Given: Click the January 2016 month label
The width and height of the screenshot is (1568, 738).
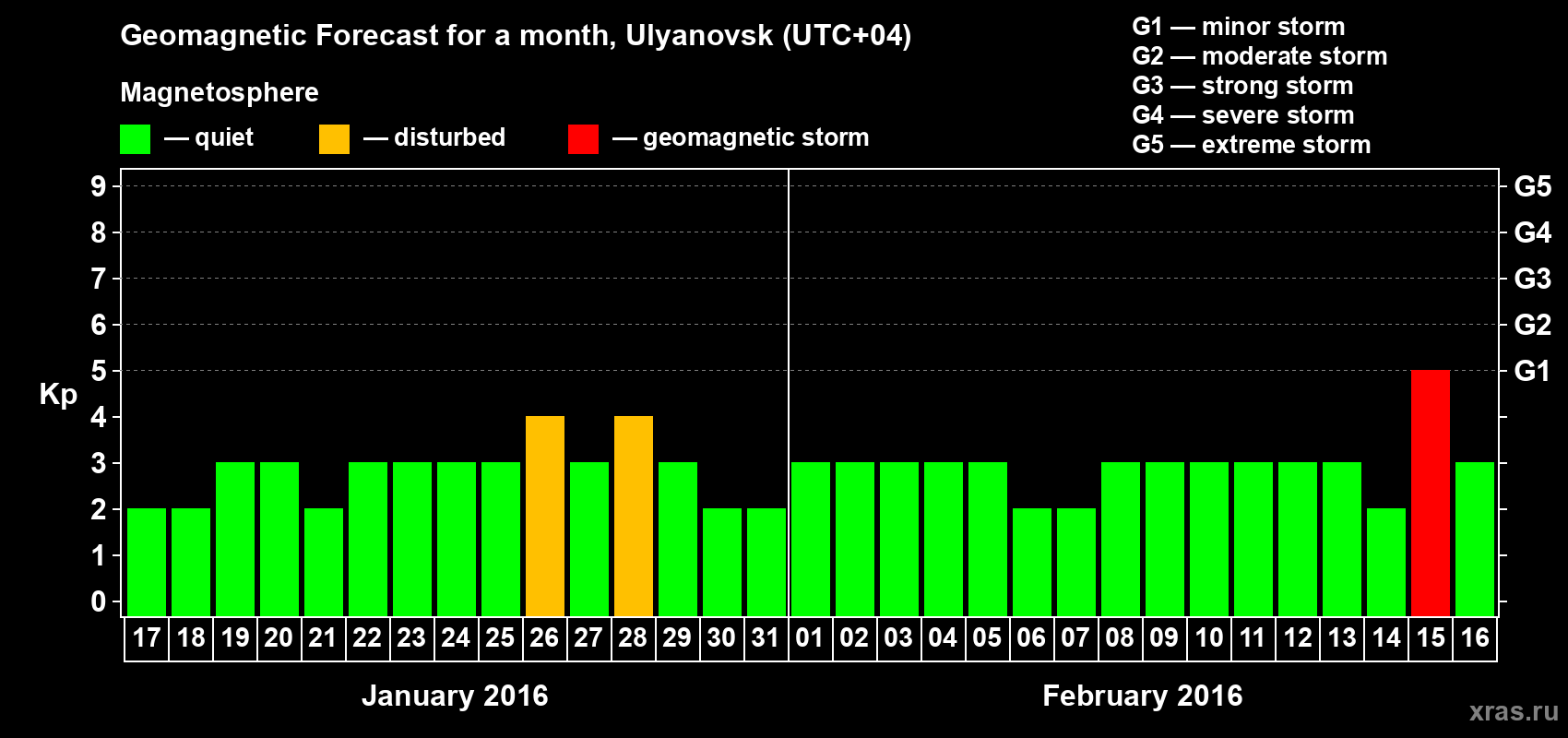Looking at the screenshot, I should tap(455, 696).
